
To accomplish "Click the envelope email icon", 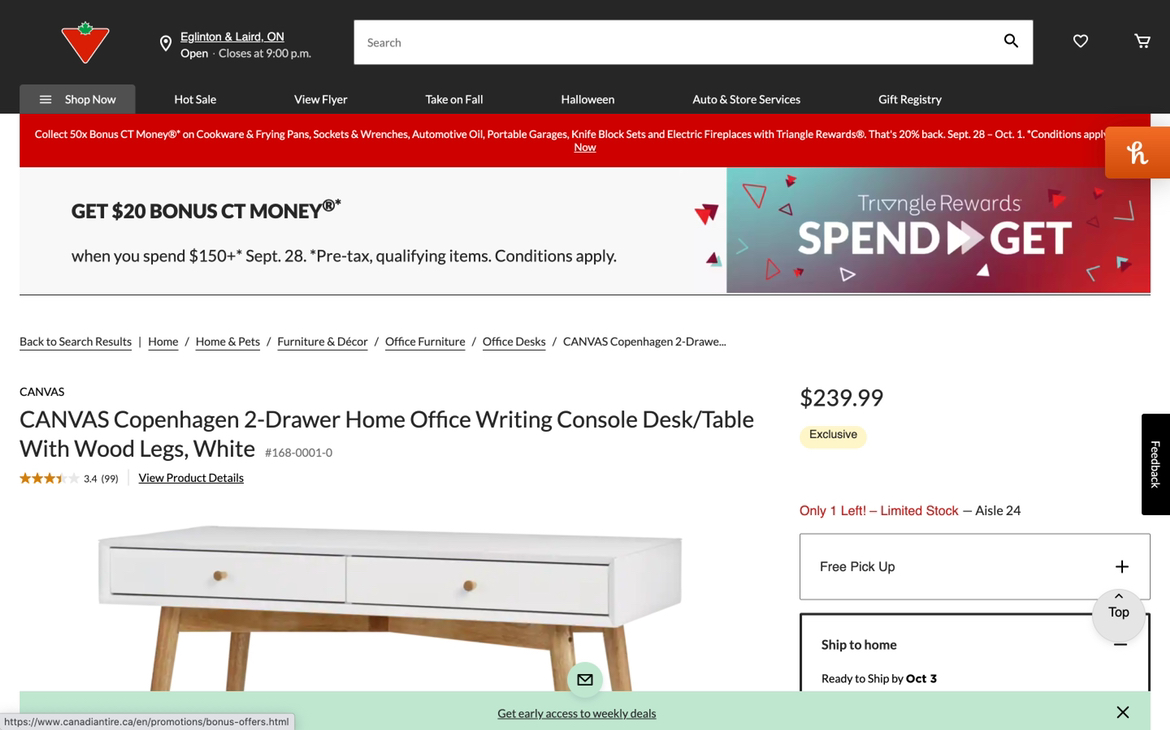I will pos(585,679).
